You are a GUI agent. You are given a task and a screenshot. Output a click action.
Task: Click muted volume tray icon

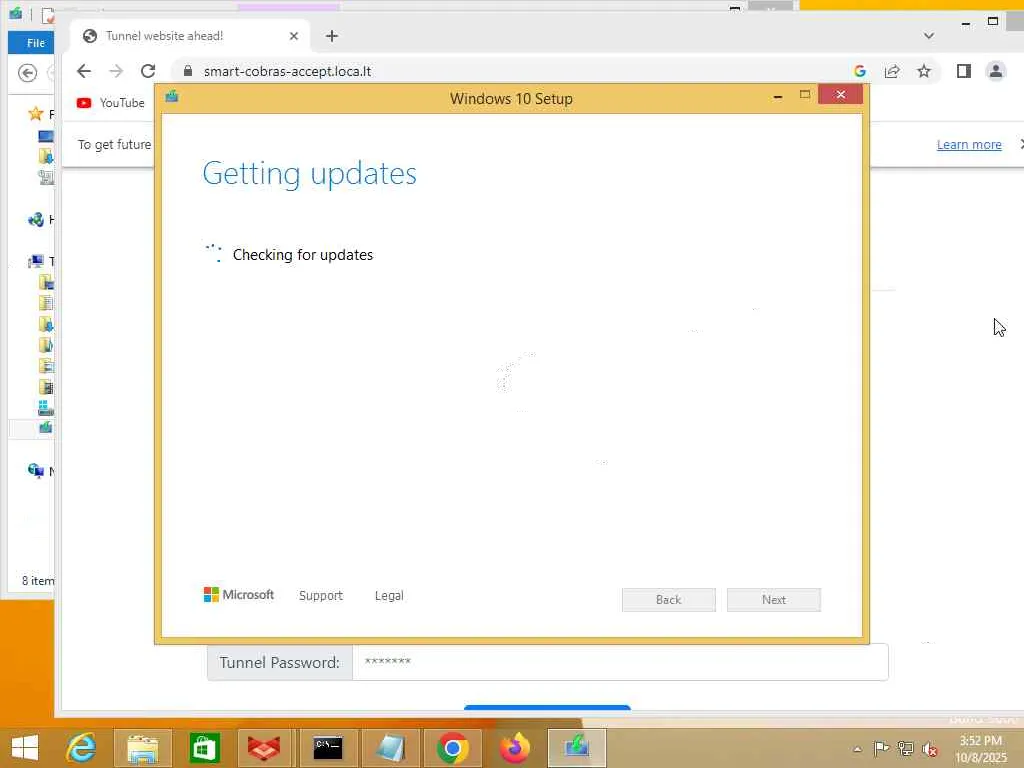pyautogui.click(x=930, y=749)
